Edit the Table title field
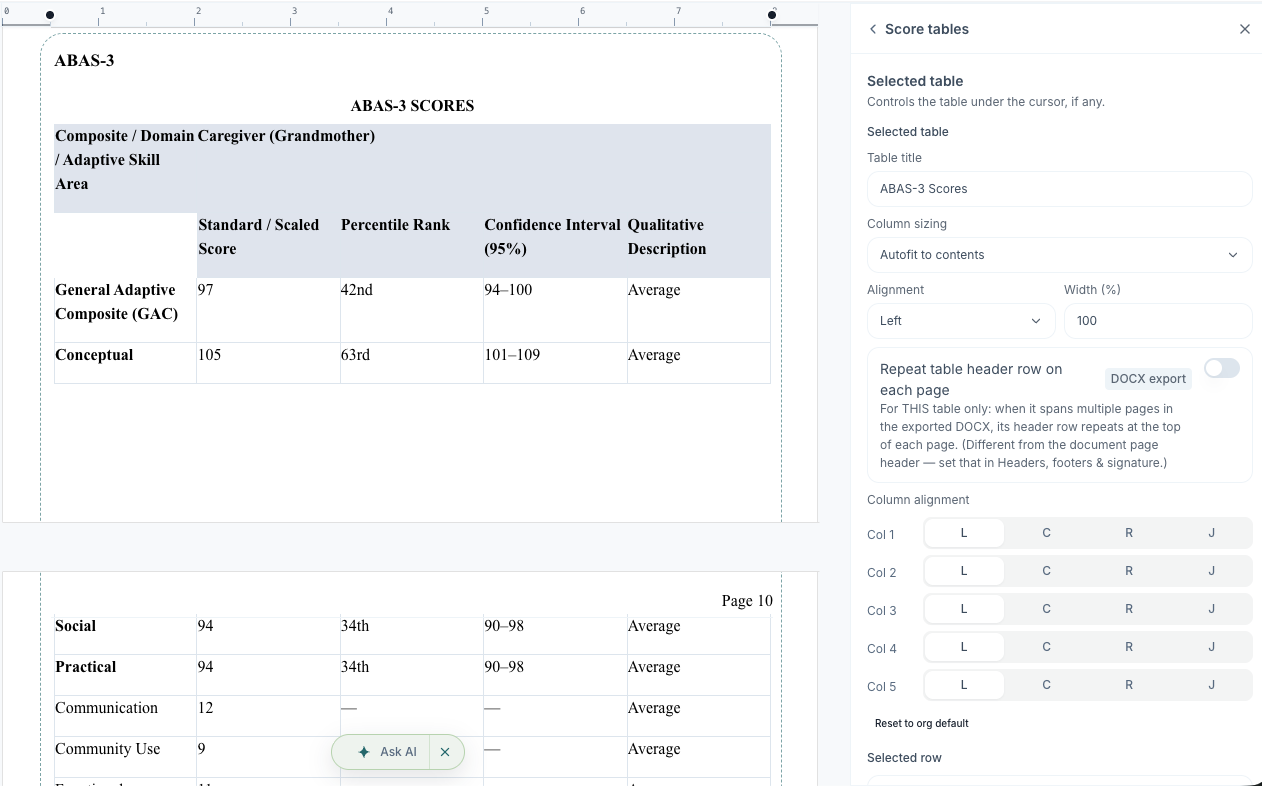1262x786 pixels. [x=1059, y=188]
